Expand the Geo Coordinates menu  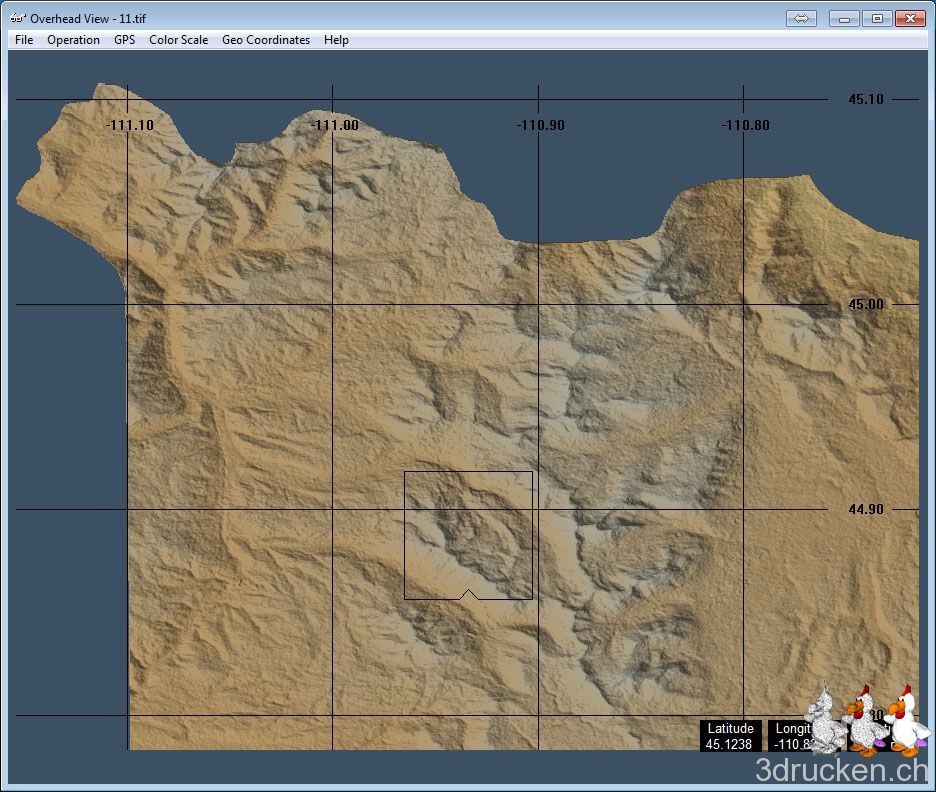[x=266, y=40]
